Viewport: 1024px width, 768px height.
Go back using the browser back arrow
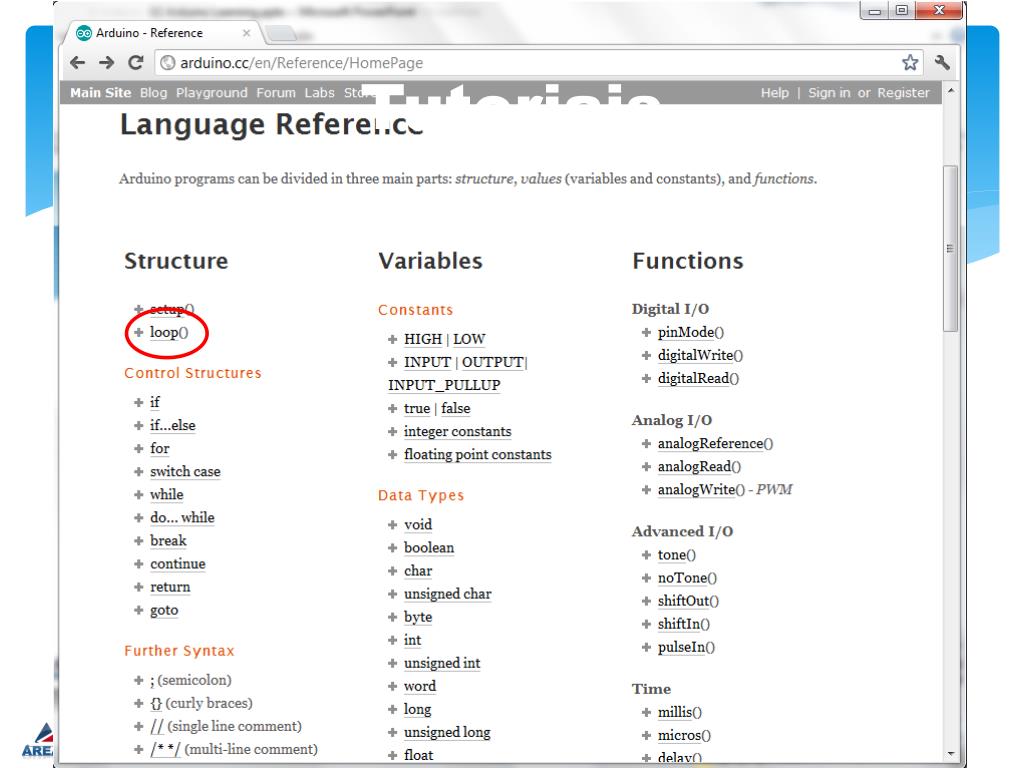tap(78, 63)
